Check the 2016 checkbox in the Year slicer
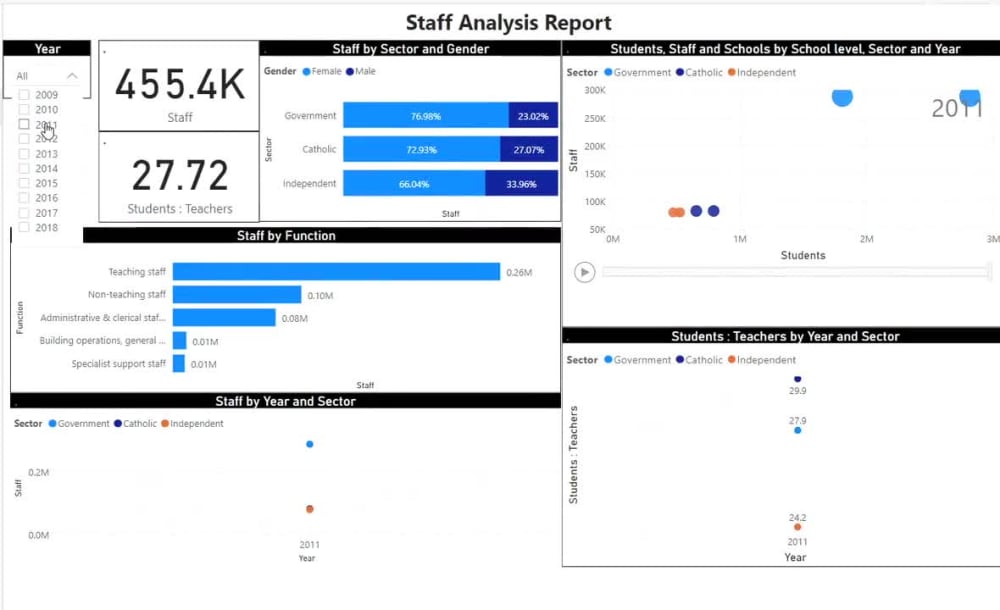 pos(26,198)
